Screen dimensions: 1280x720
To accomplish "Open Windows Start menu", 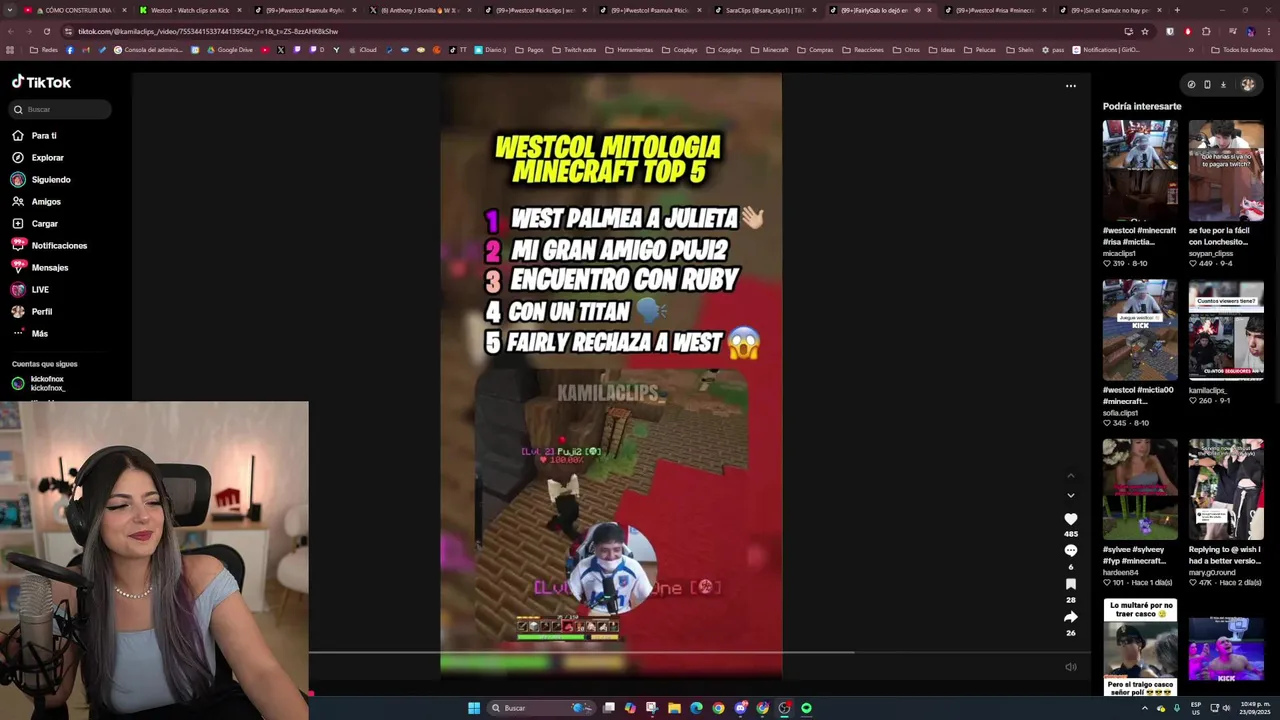I will [474, 708].
